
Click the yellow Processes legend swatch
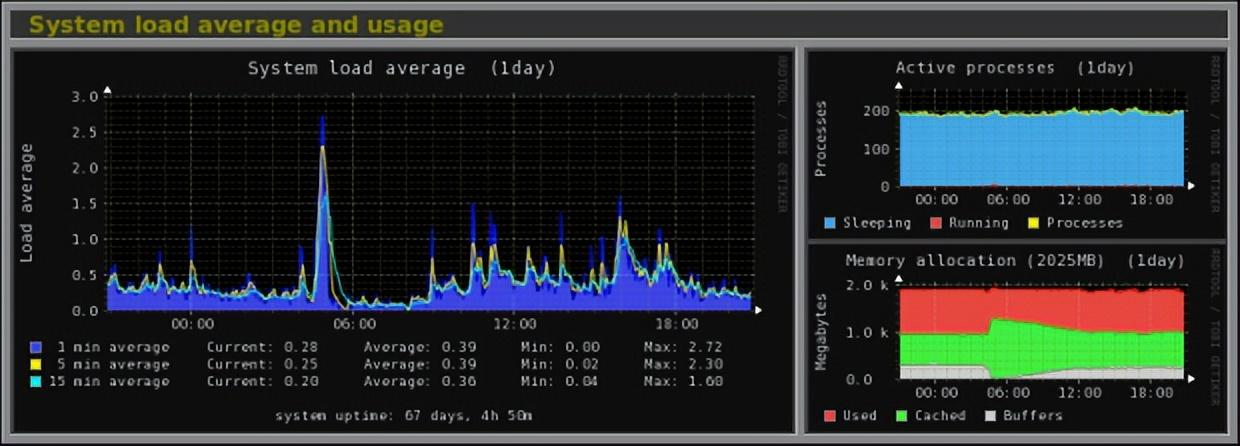(1035, 223)
